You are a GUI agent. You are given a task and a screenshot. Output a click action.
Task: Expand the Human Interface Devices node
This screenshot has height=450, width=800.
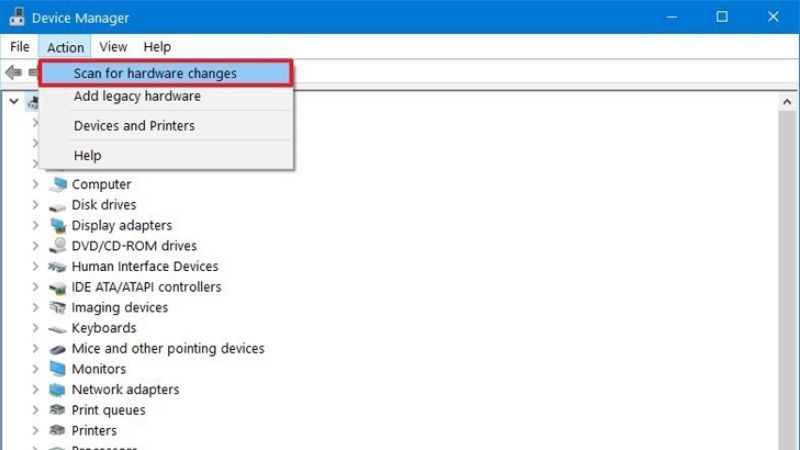click(36, 266)
